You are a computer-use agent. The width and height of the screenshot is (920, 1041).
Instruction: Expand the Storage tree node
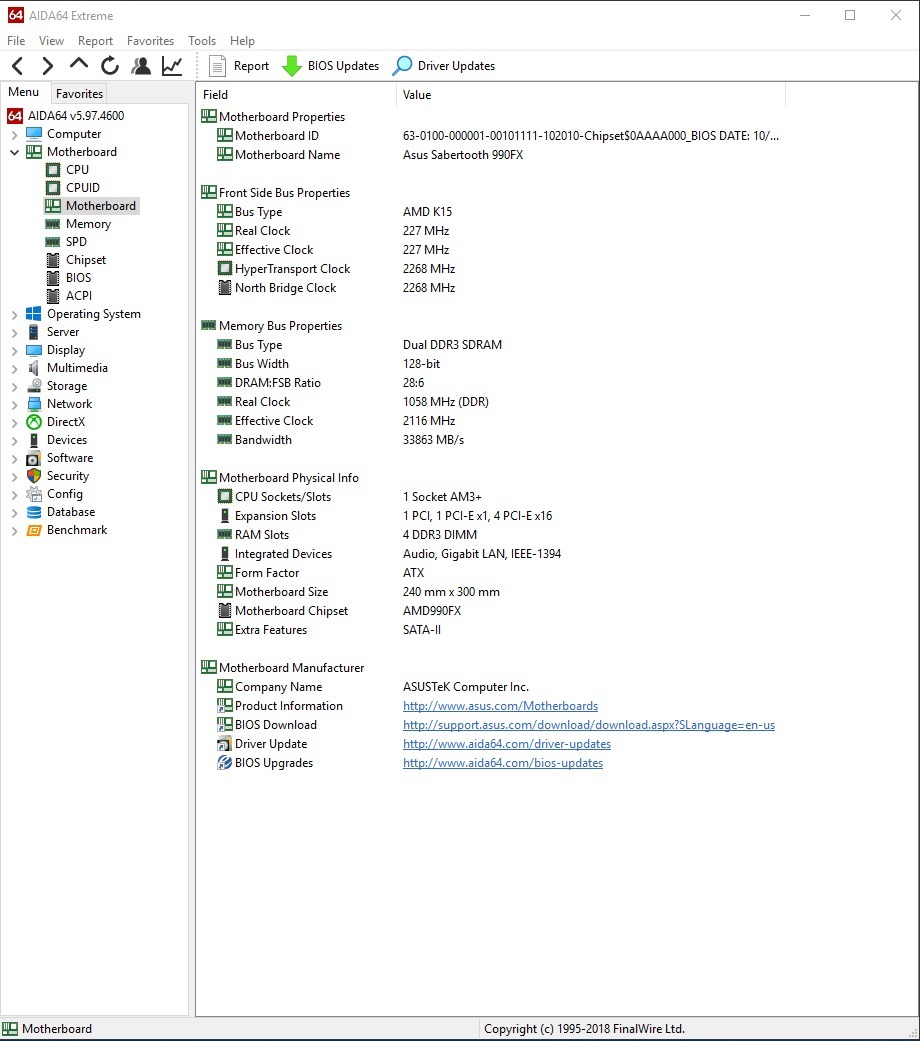pos(14,386)
